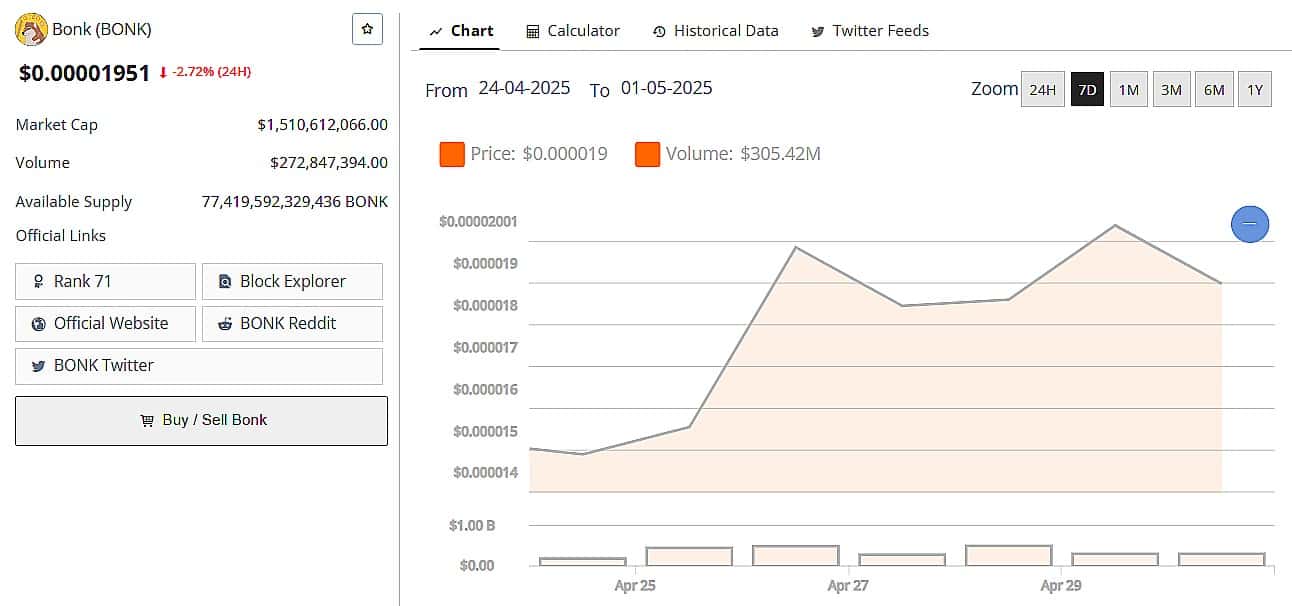
Task: Open the Calculator tab
Action: pos(573,31)
